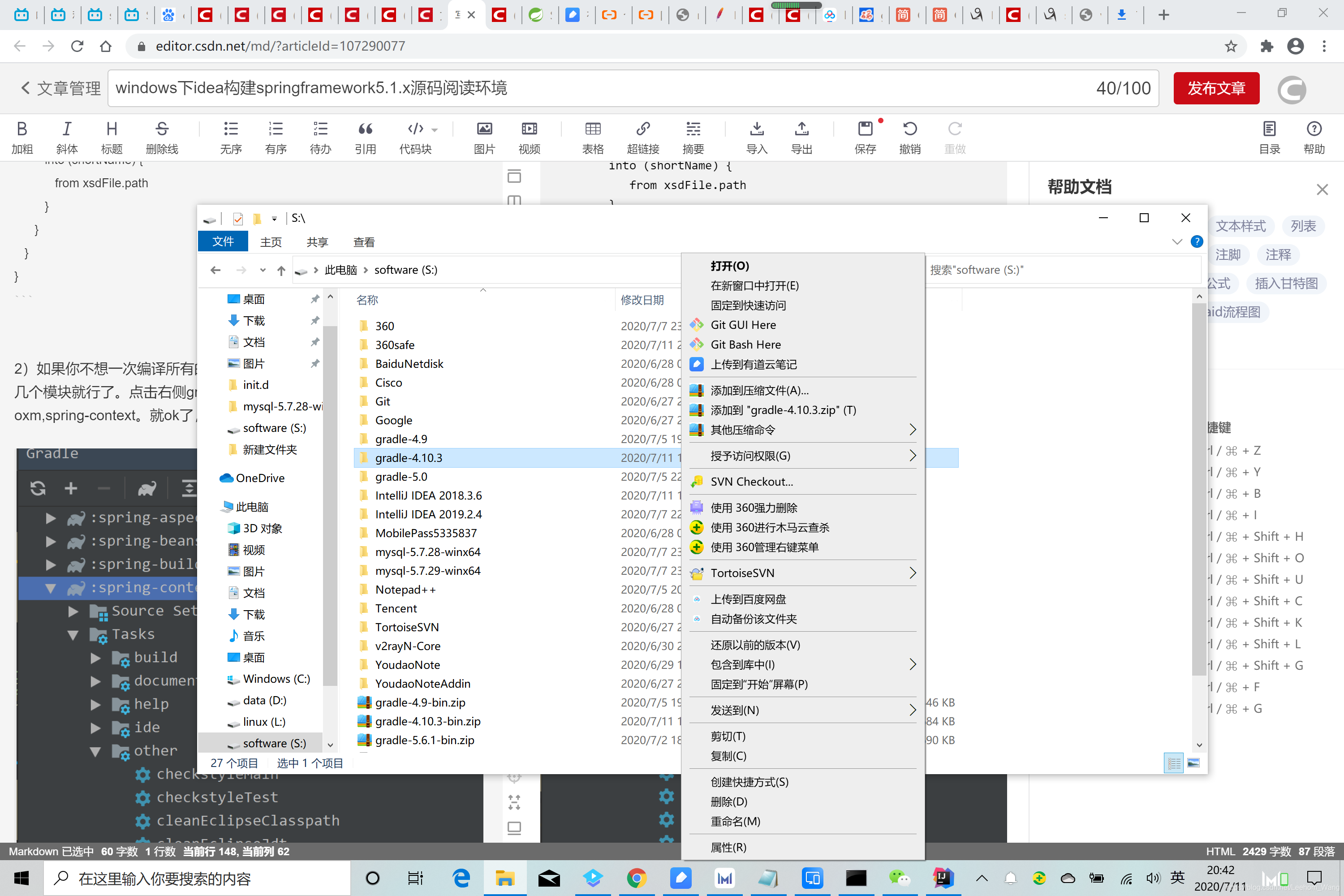
Task: Open Chrome extensions puzzle icon
Action: [1266, 46]
